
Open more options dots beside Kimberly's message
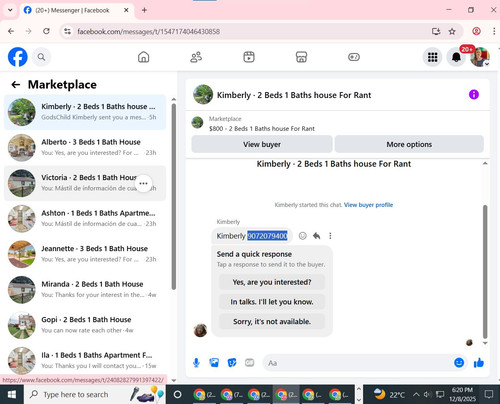click(330, 236)
